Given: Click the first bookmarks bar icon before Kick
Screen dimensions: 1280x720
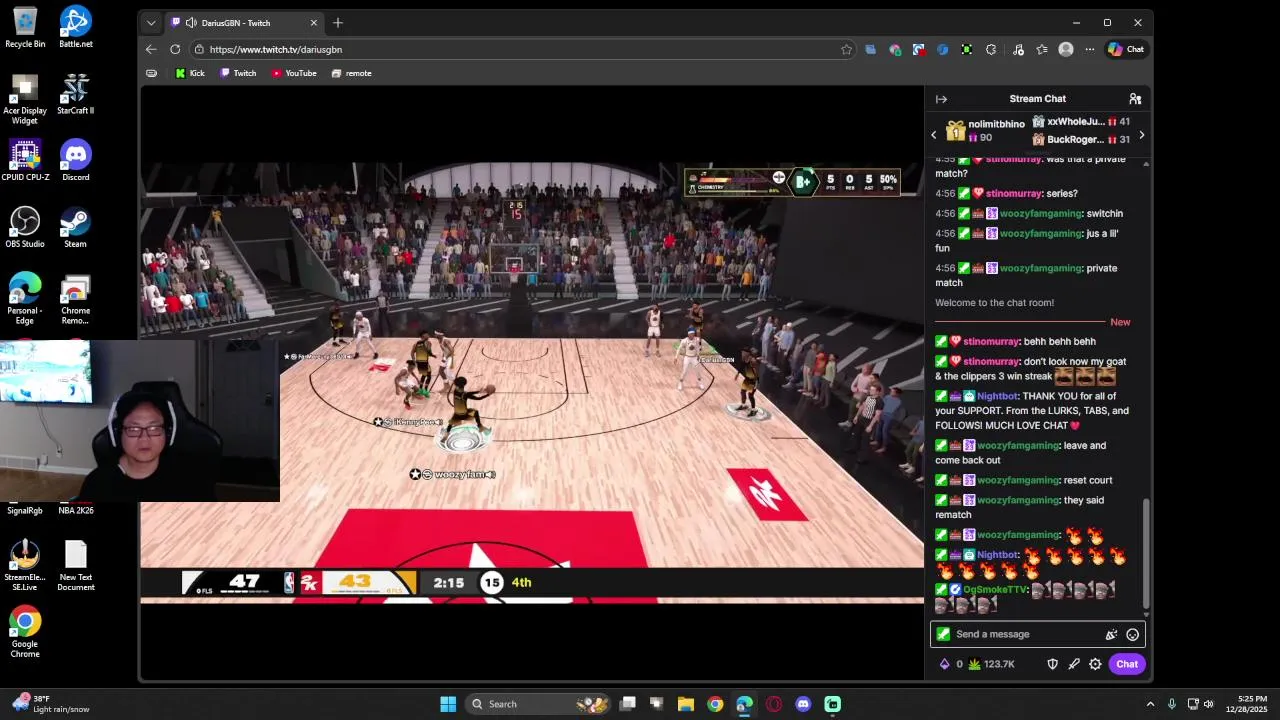Looking at the screenshot, I should pos(151,73).
